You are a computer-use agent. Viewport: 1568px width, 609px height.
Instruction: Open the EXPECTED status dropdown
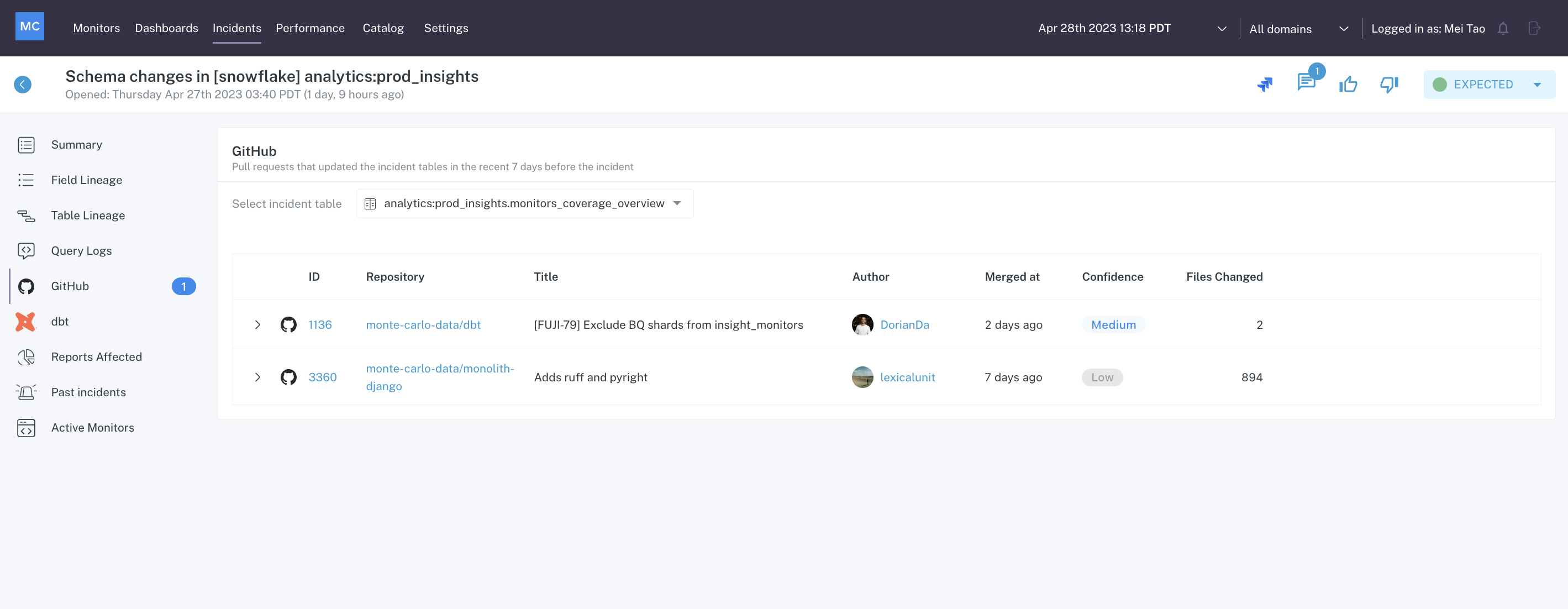point(1489,85)
